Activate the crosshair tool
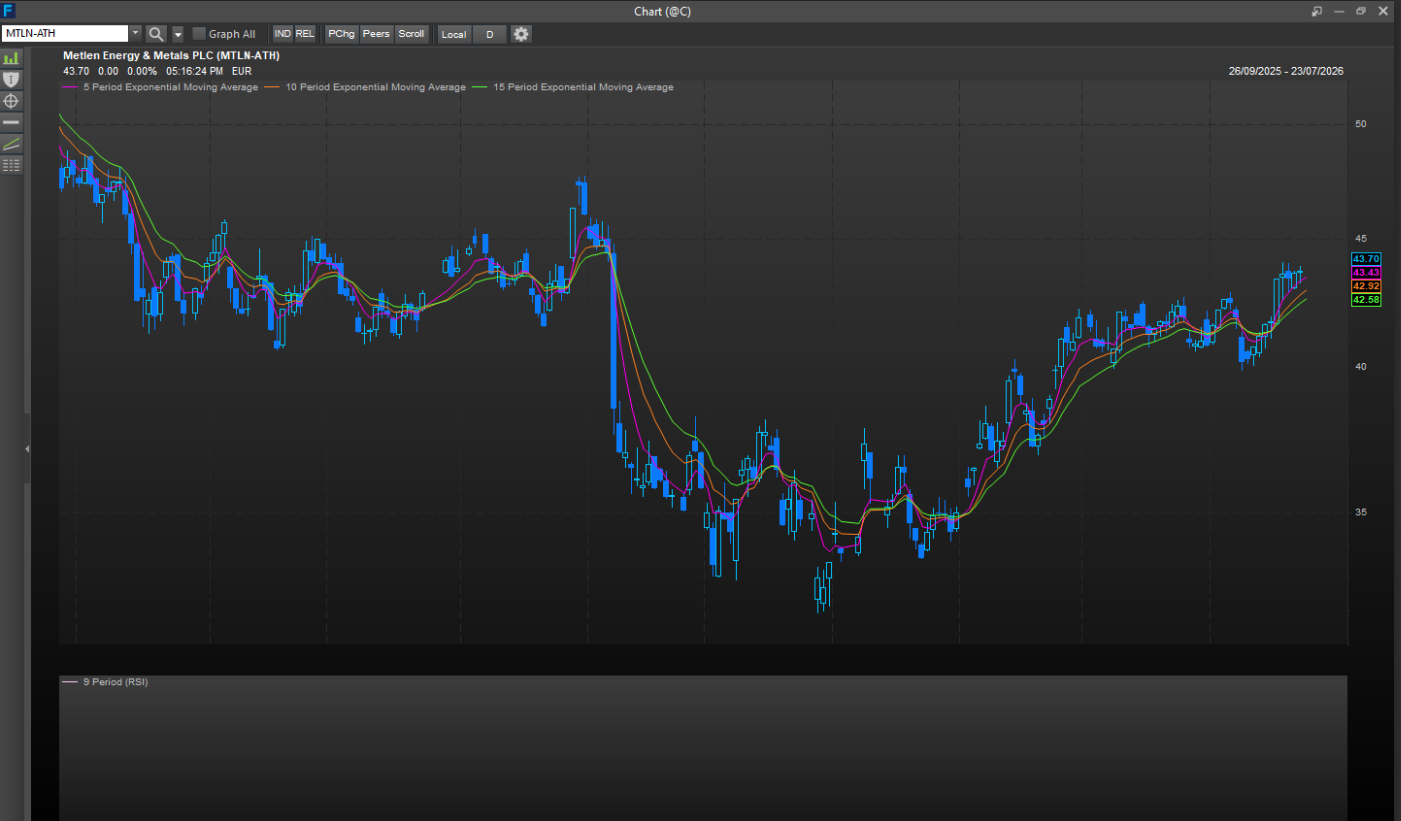 pos(11,101)
